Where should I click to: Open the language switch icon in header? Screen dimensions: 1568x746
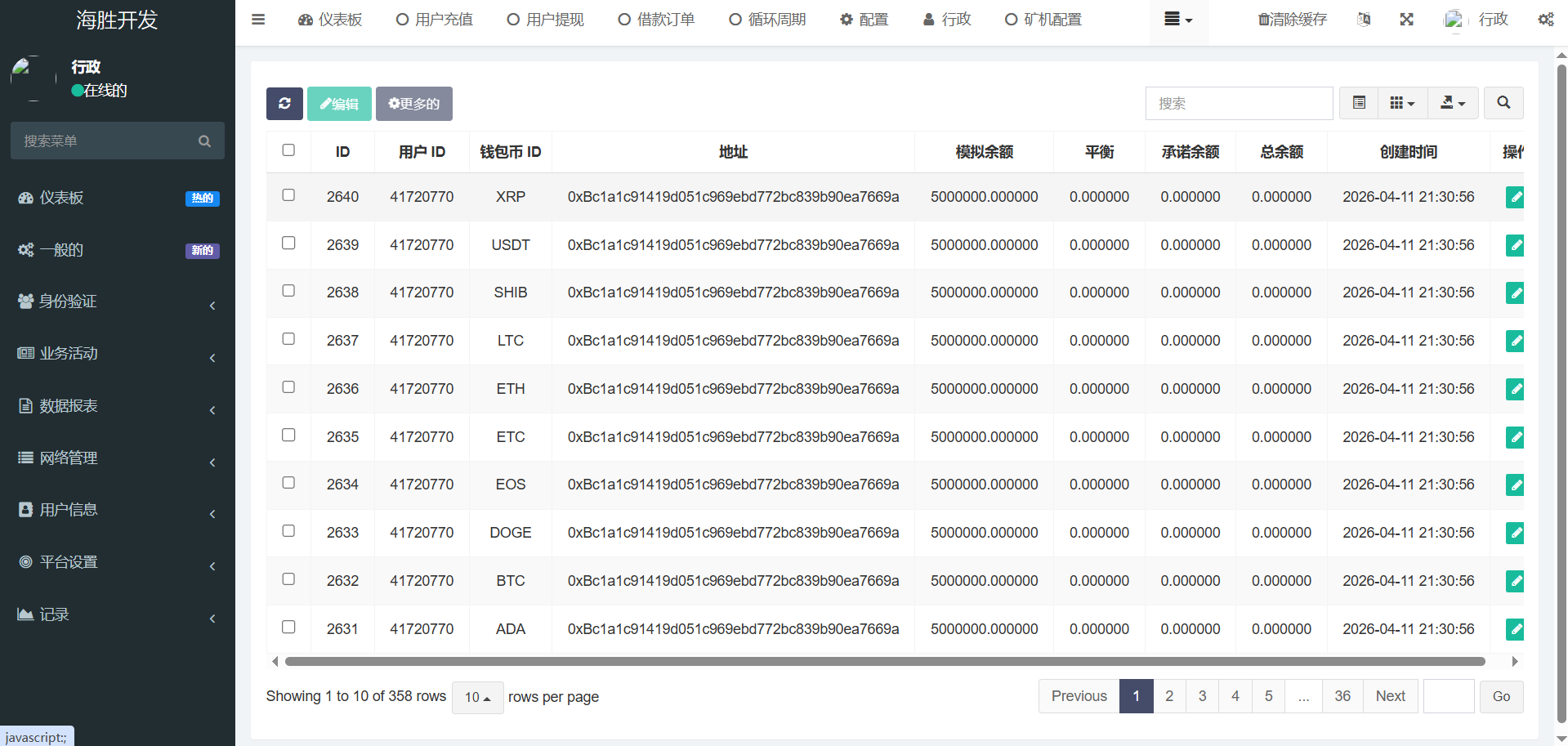pos(1364,20)
